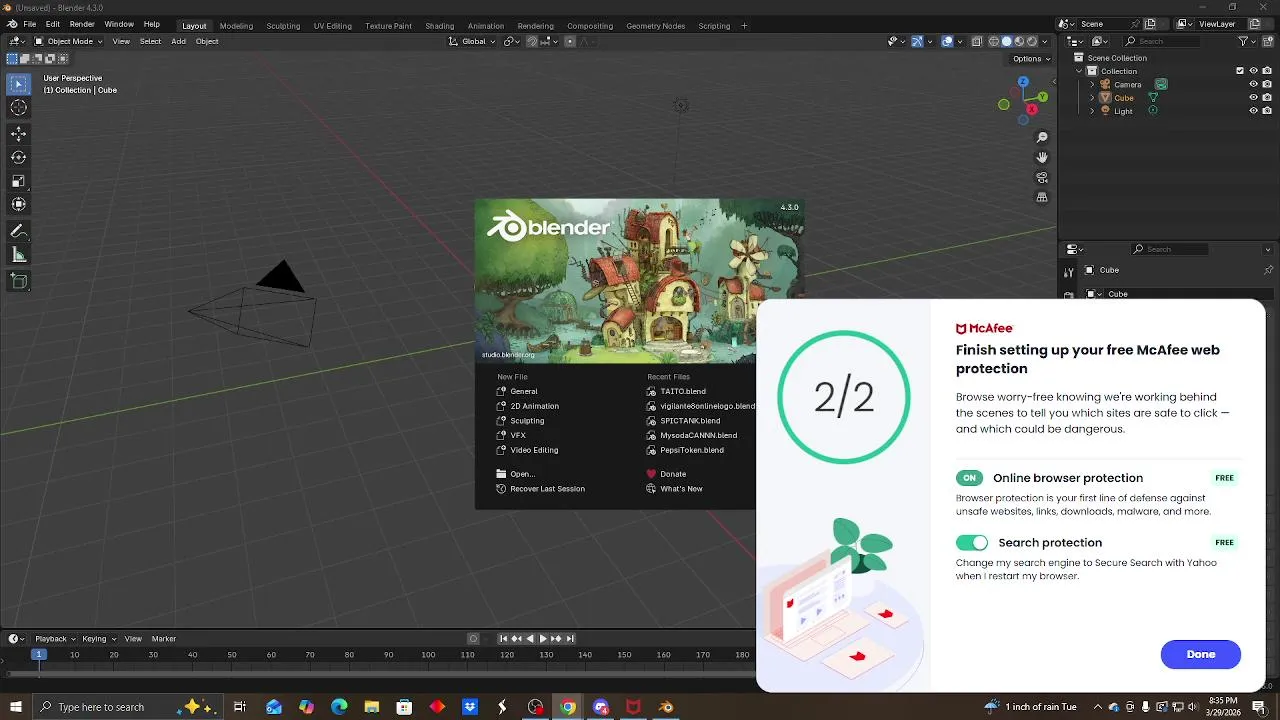1280x720 pixels.
Task: Toggle viewport overlays display
Action: [947, 41]
